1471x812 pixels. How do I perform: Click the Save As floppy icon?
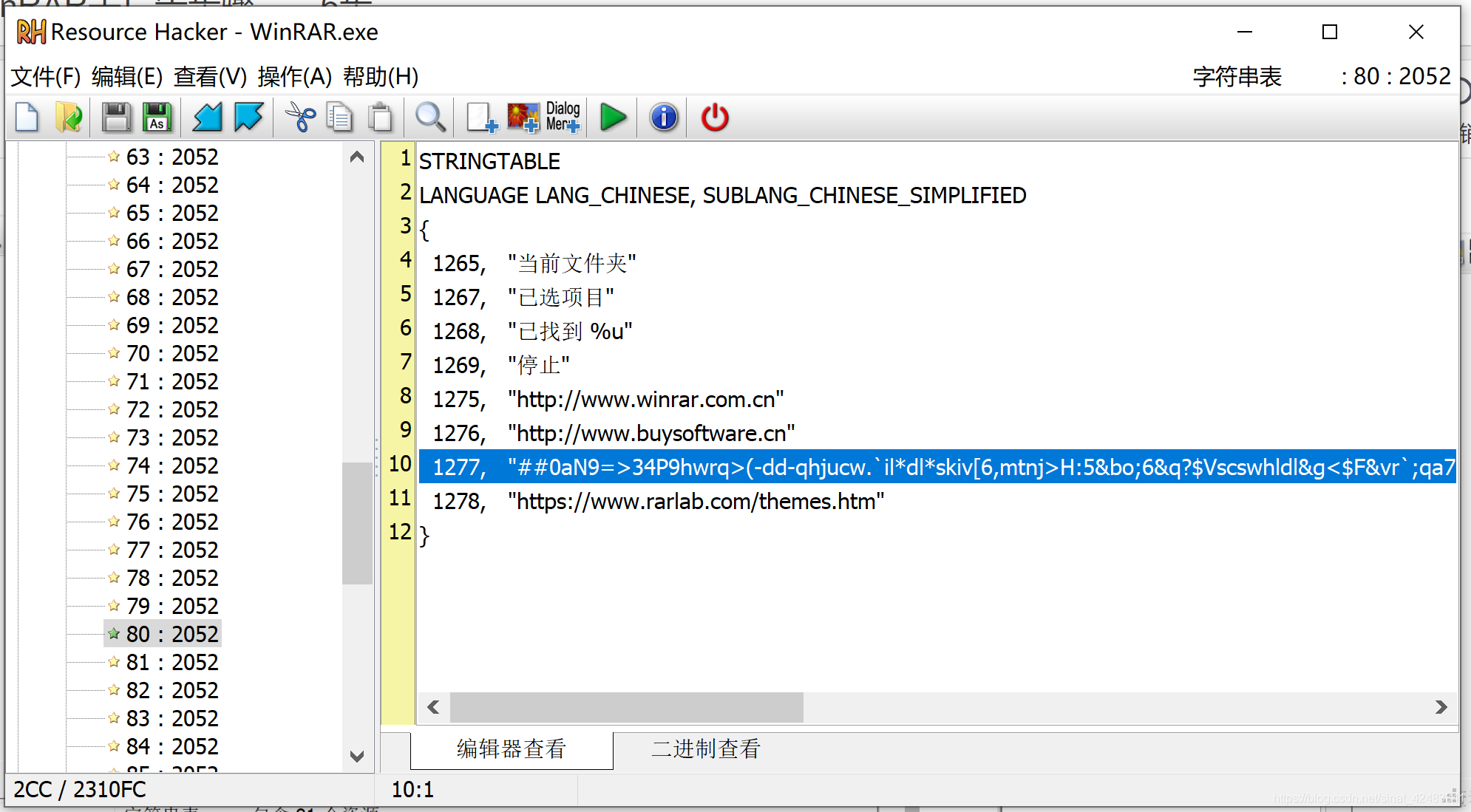[157, 117]
